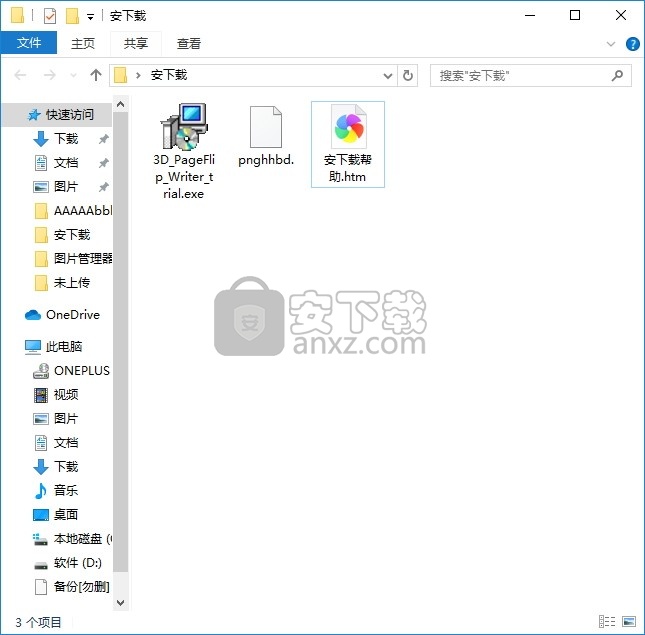
Task: Click the 安下载 breadcrumb in address bar
Action: 169,75
